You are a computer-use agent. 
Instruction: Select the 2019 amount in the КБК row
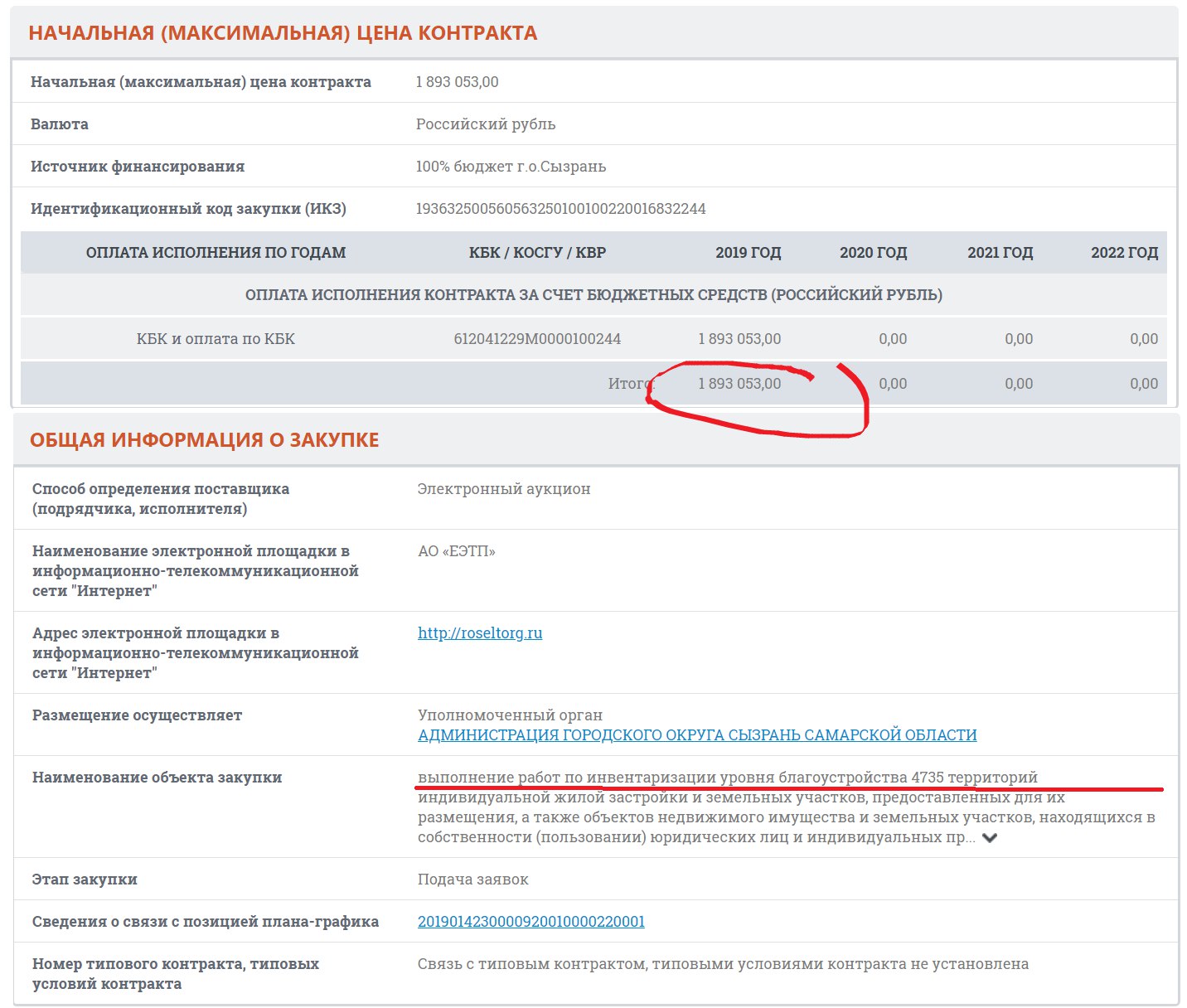click(x=739, y=339)
